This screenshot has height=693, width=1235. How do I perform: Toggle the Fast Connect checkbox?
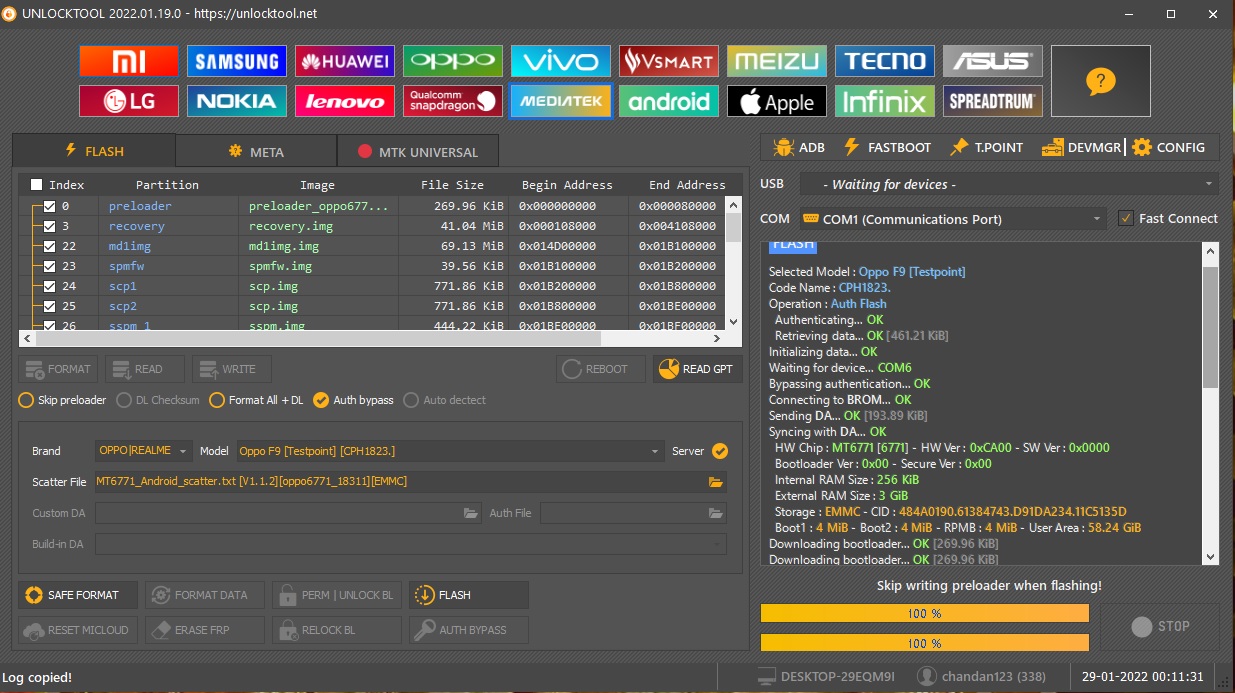(x=1126, y=218)
